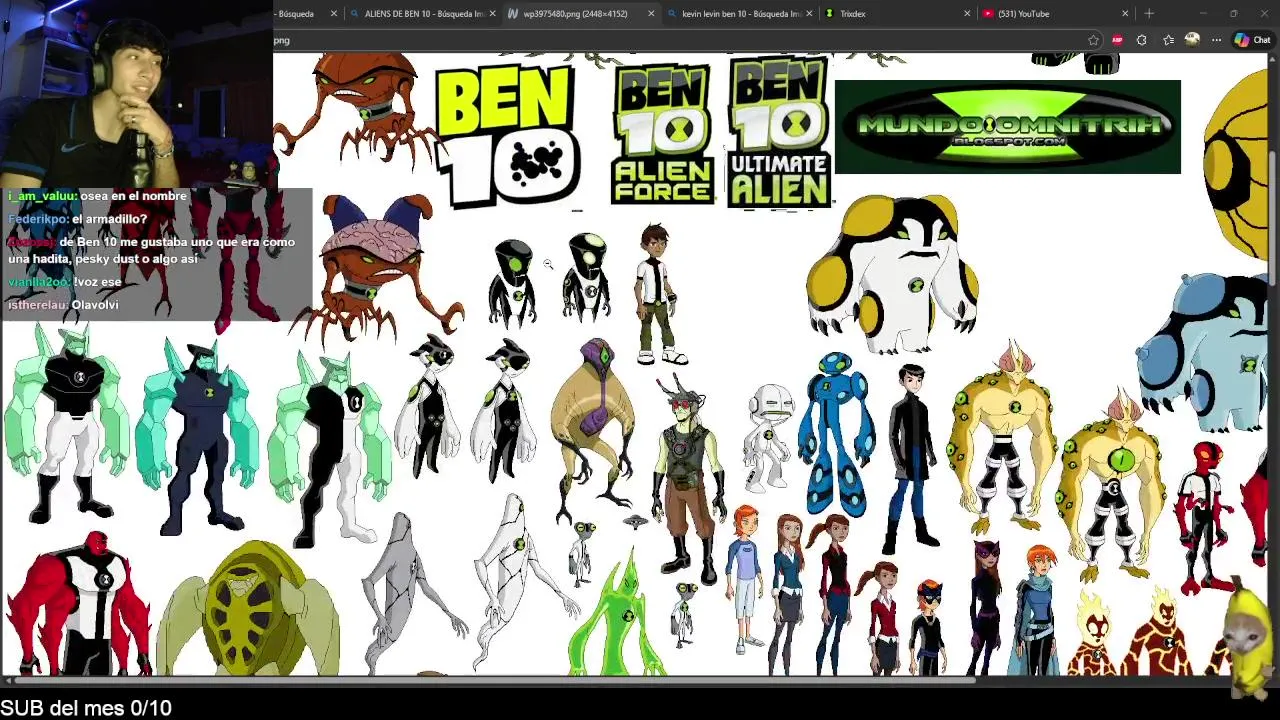Open the browser extensions menu

1142,40
